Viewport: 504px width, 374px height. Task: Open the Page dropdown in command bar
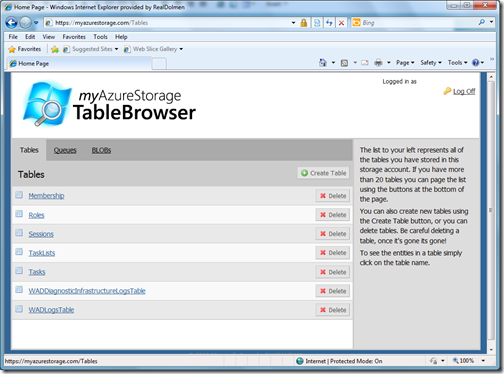(405, 63)
